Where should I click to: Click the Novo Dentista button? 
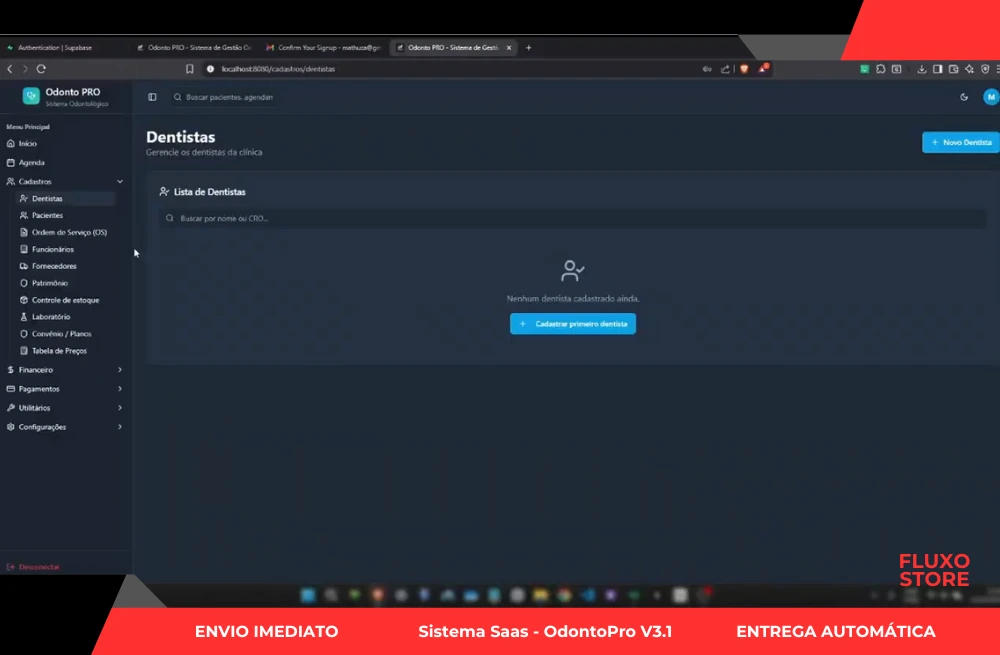960,143
